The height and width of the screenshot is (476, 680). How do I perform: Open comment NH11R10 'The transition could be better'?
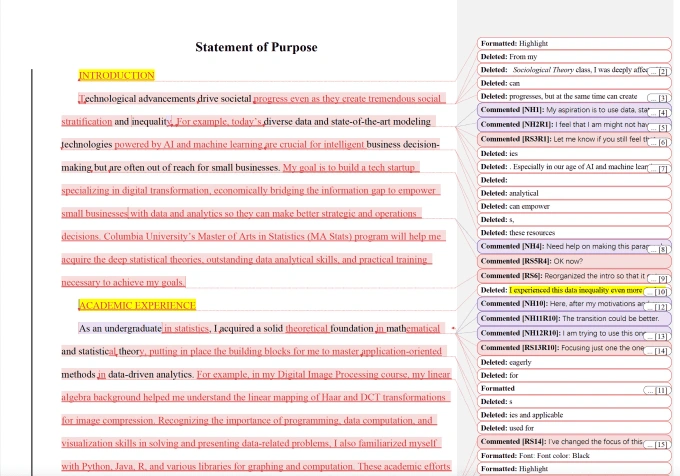[x=574, y=318]
